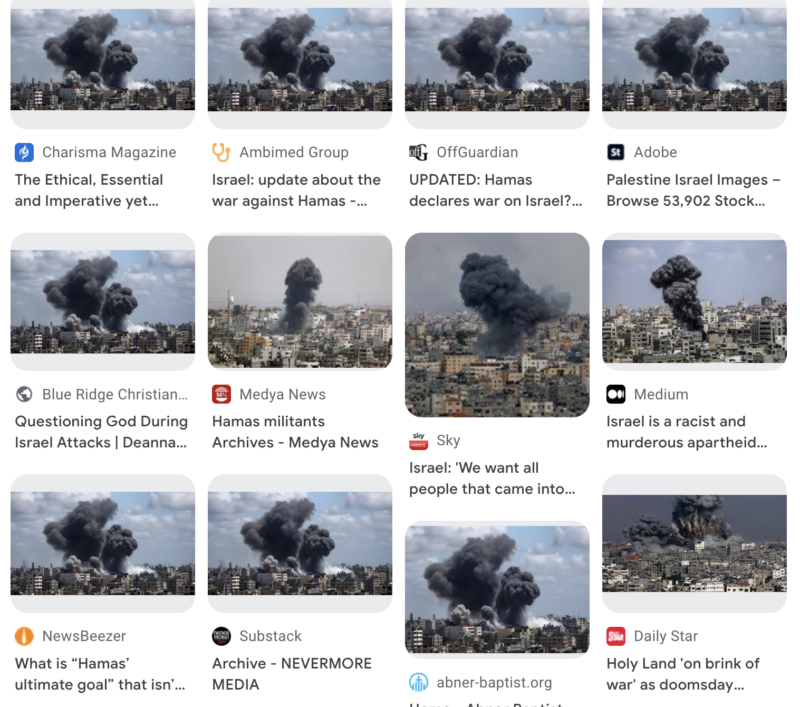
Task: Click the abner-baptist.org site icon
Action: pos(418,683)
